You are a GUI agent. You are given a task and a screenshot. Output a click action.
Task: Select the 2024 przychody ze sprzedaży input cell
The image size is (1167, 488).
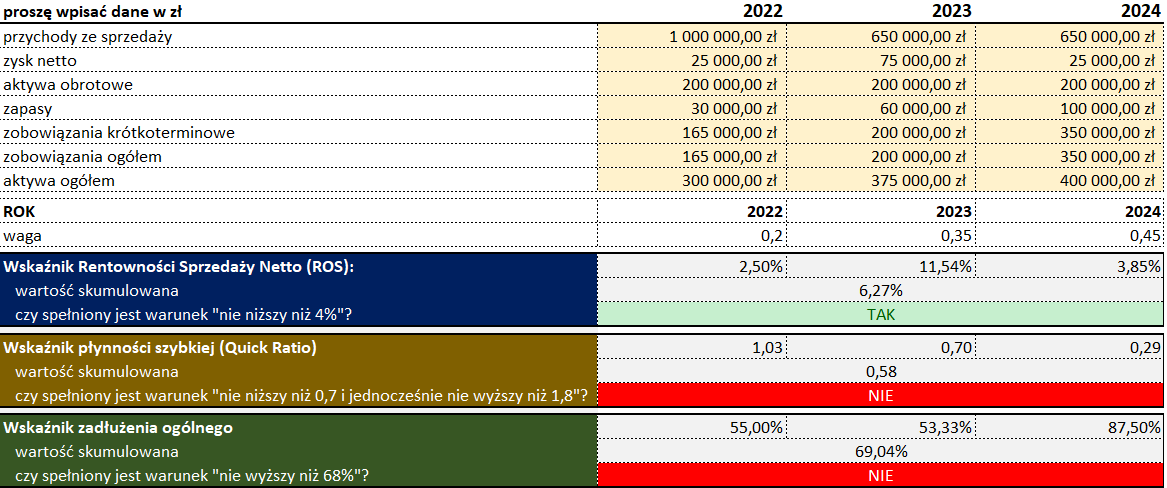click(x=1069, y=36)
